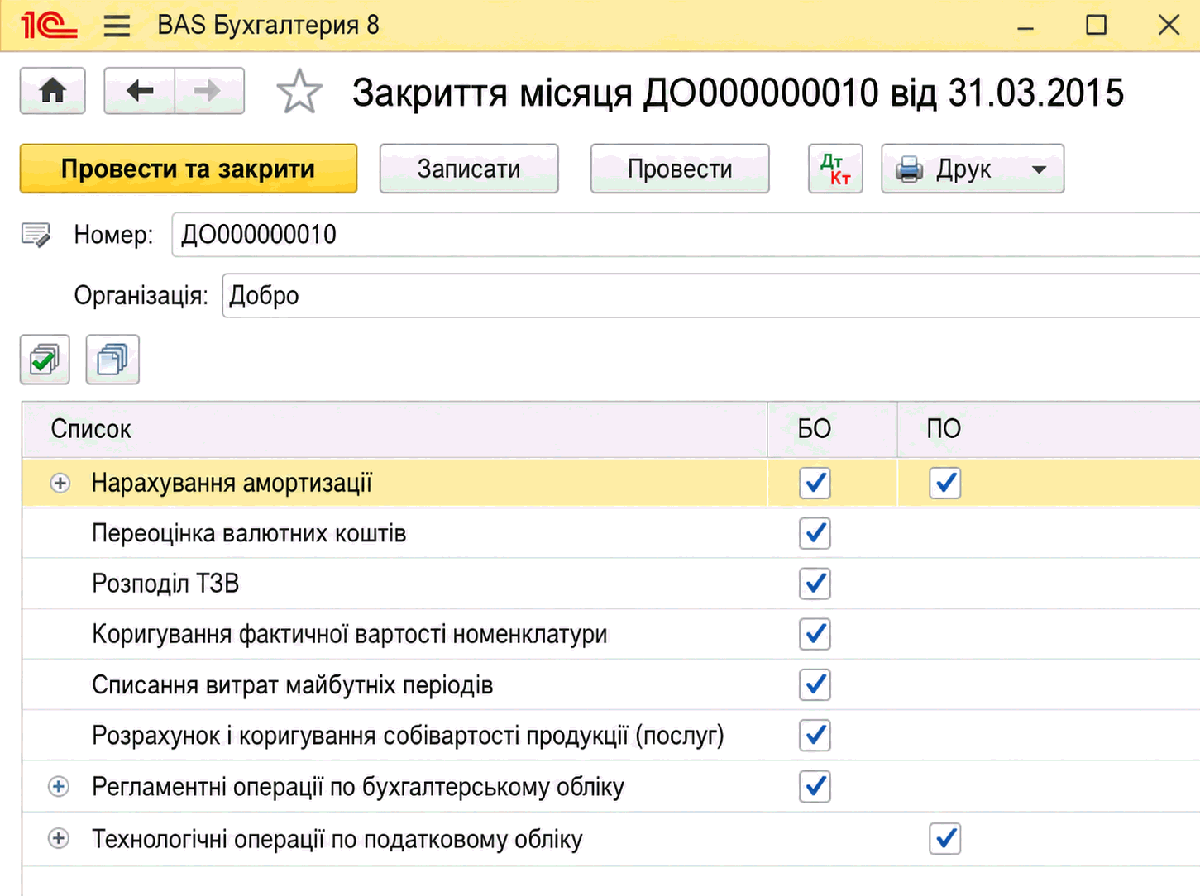Expand Нарахування амортизації row
1200x896 pixels.
click(60, 484)
